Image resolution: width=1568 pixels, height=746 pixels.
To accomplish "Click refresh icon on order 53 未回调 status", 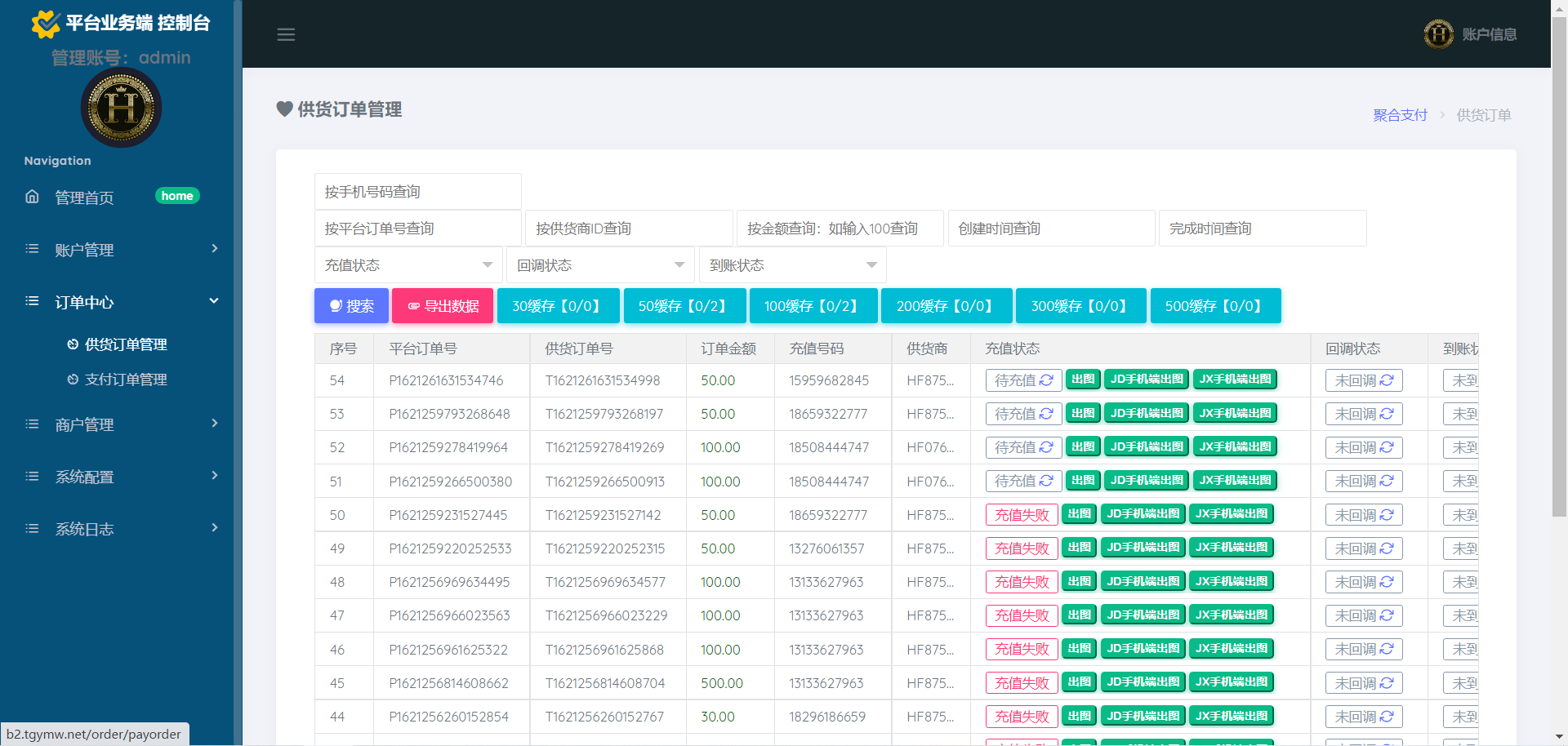I will [1387, 414].
